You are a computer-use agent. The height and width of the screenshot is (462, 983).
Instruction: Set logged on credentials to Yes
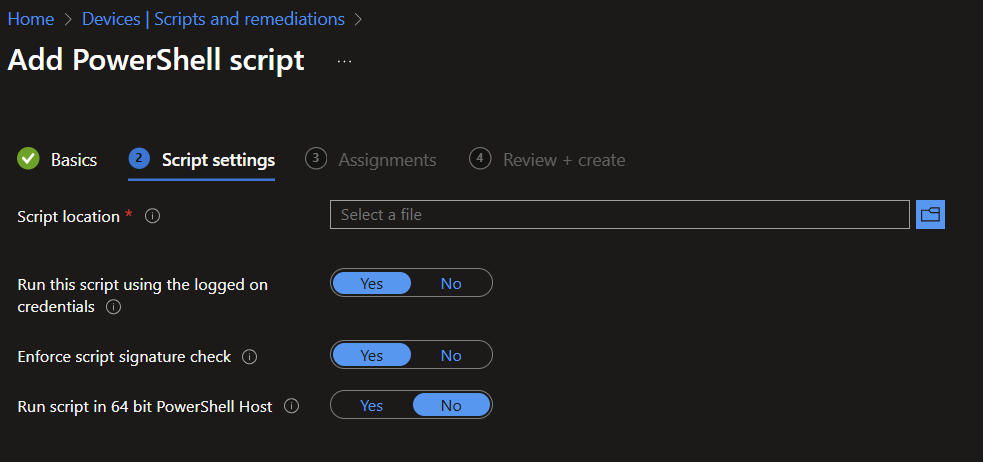pos(371,283)
